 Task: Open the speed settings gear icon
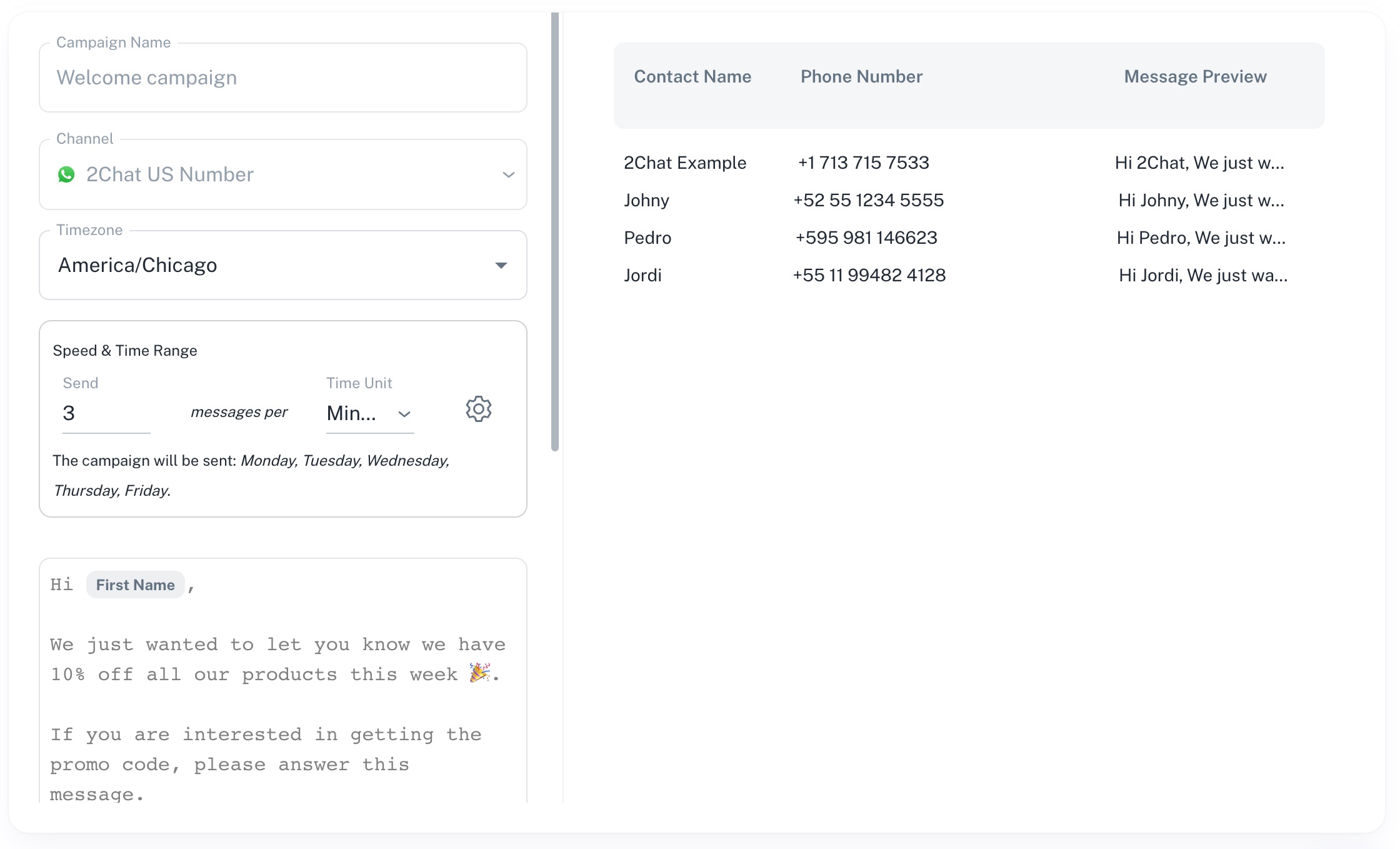click(x=479, y=409)
